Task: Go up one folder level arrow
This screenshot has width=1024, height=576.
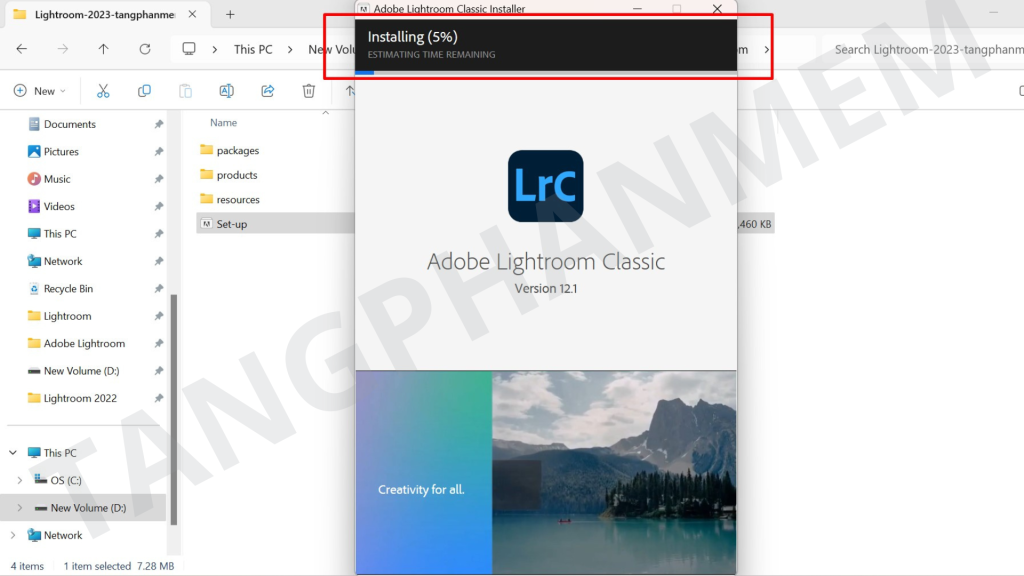Action: coord(104,49)
